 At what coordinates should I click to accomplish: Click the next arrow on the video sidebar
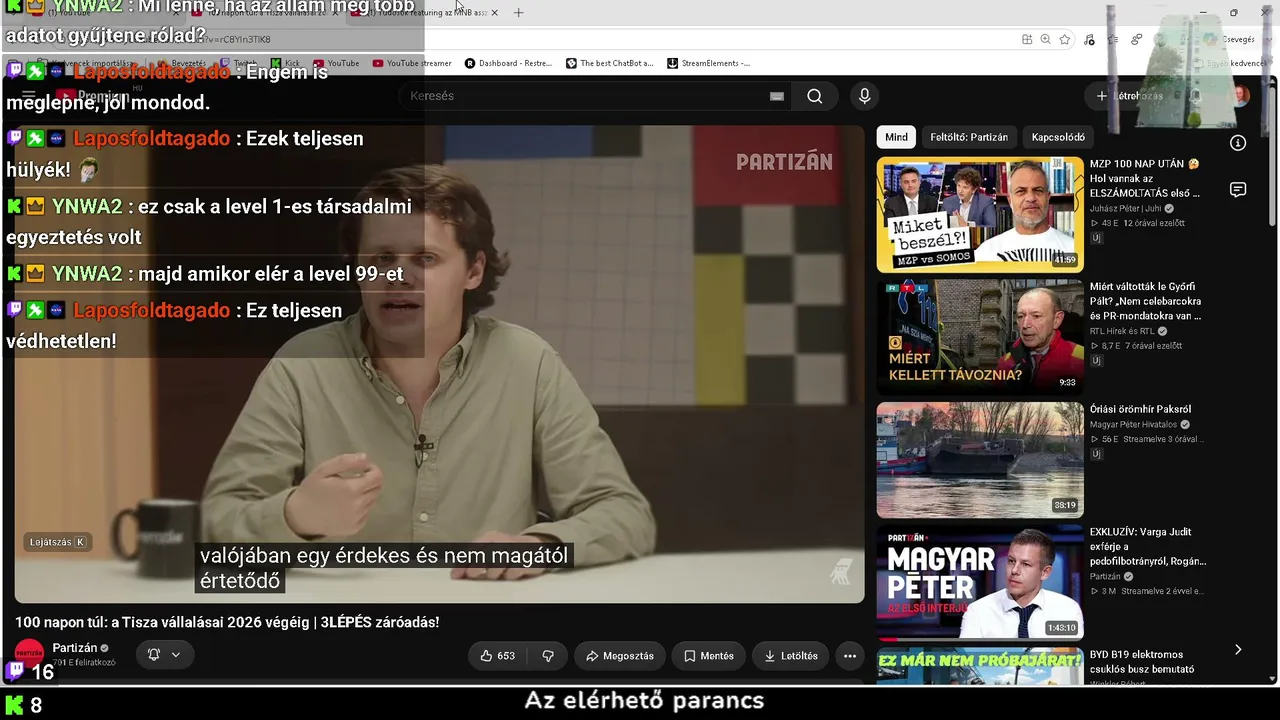[1238, 650]
